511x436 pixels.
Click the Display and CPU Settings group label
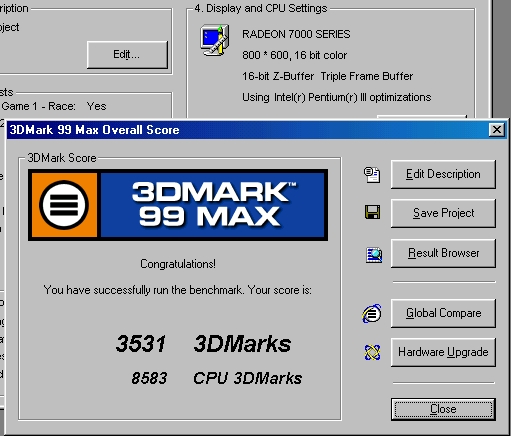[x=261, y=8]
